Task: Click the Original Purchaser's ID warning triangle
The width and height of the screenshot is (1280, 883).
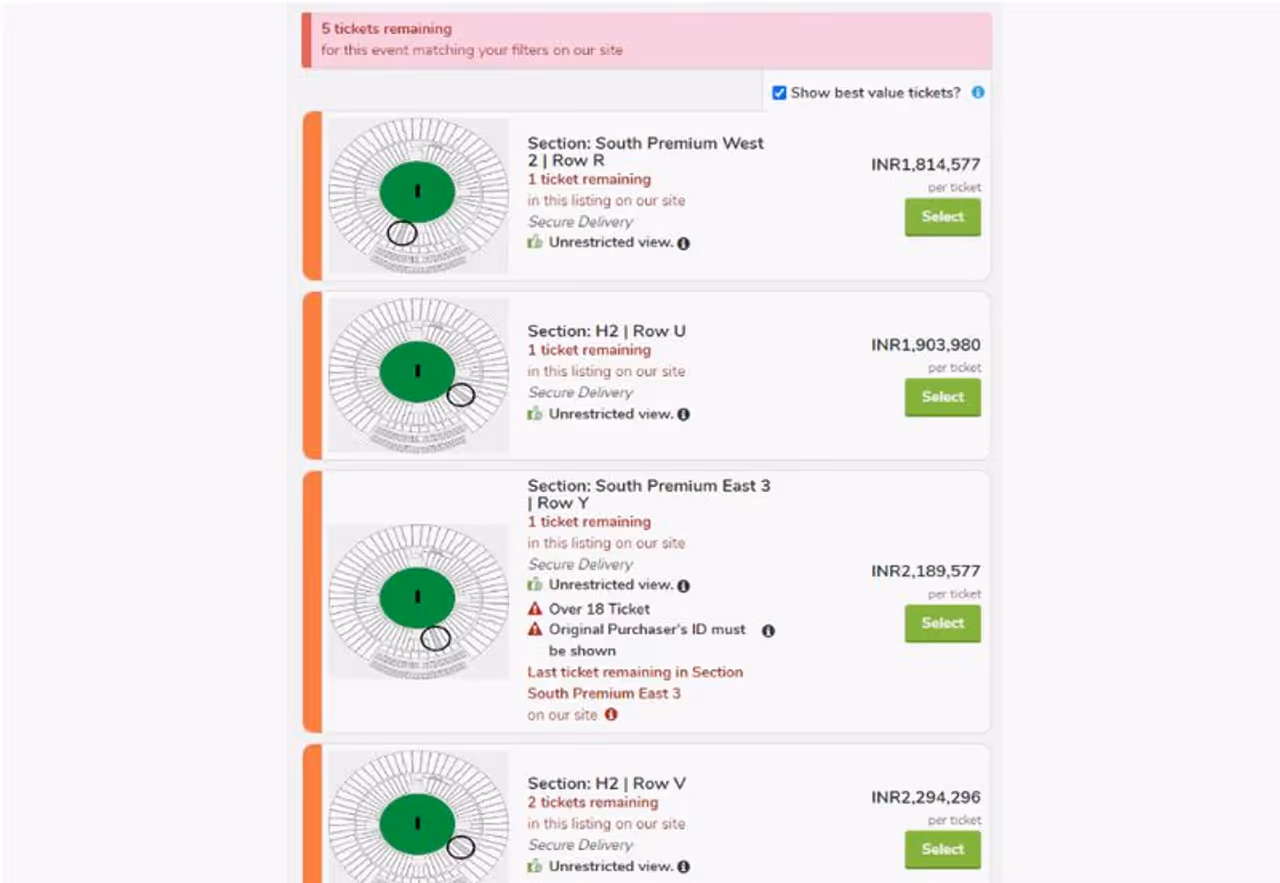Action: [535, 630]
